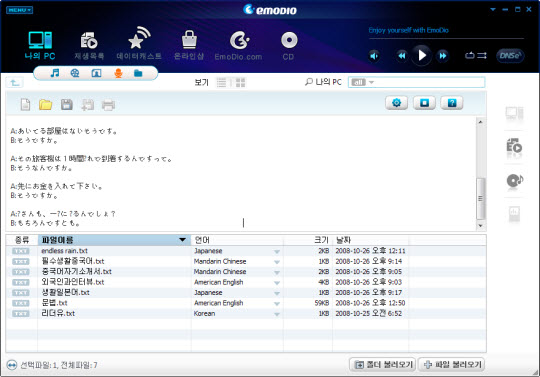This screenshot has height=377, width=540.
Task: Open the 'all' search filter dropdown
Action: [362, 82]
